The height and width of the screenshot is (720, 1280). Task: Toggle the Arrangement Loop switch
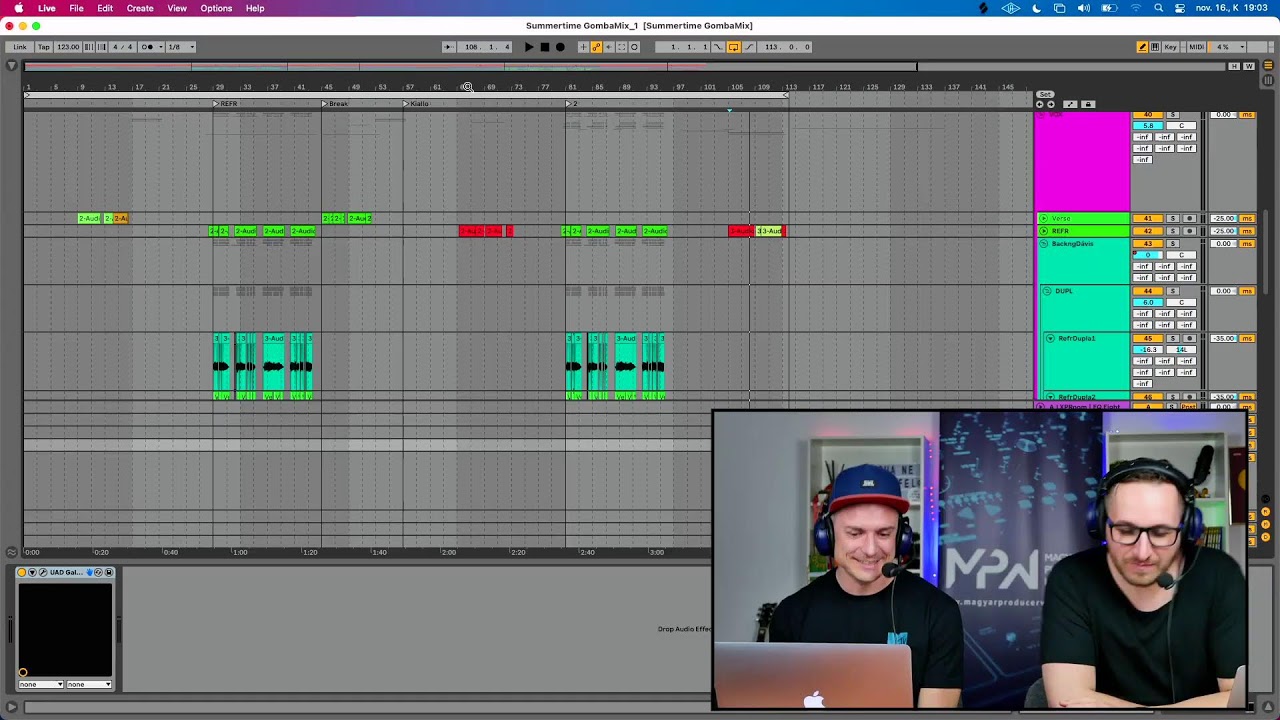733,47
